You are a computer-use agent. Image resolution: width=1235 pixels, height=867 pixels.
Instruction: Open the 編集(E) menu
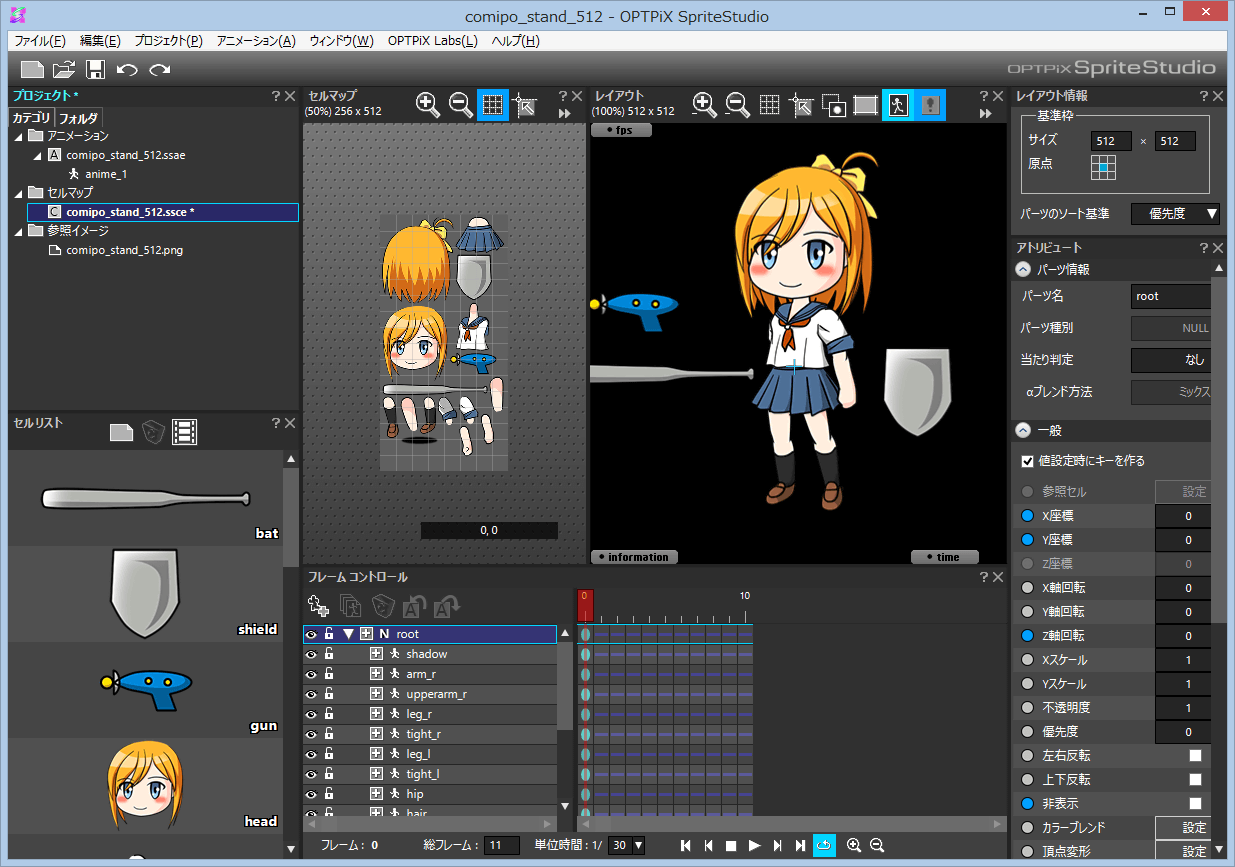click(100, 41)
